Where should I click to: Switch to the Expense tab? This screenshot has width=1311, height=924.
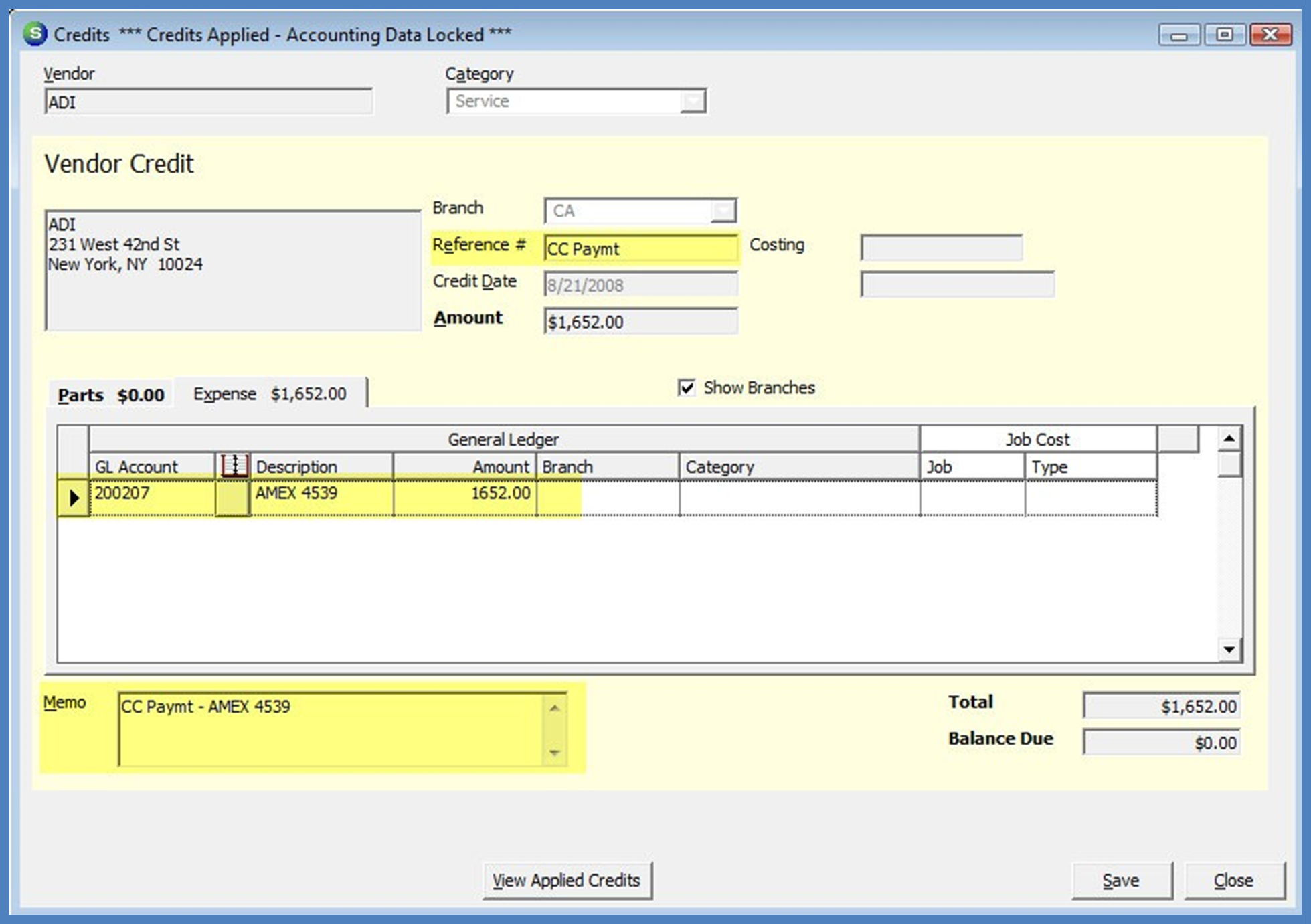[270, 394]
